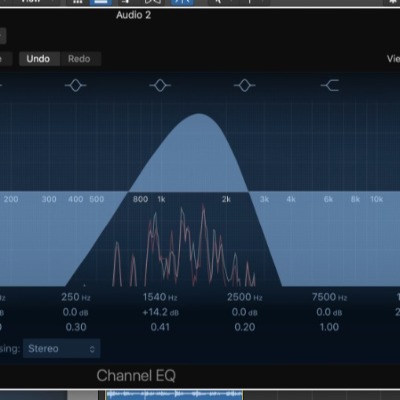Image resolution: width=400 pixels, height=400 pixels.
Task: Select the 7500 Hz frequency field
Action: pyautogui.click(x=329, y=297)
